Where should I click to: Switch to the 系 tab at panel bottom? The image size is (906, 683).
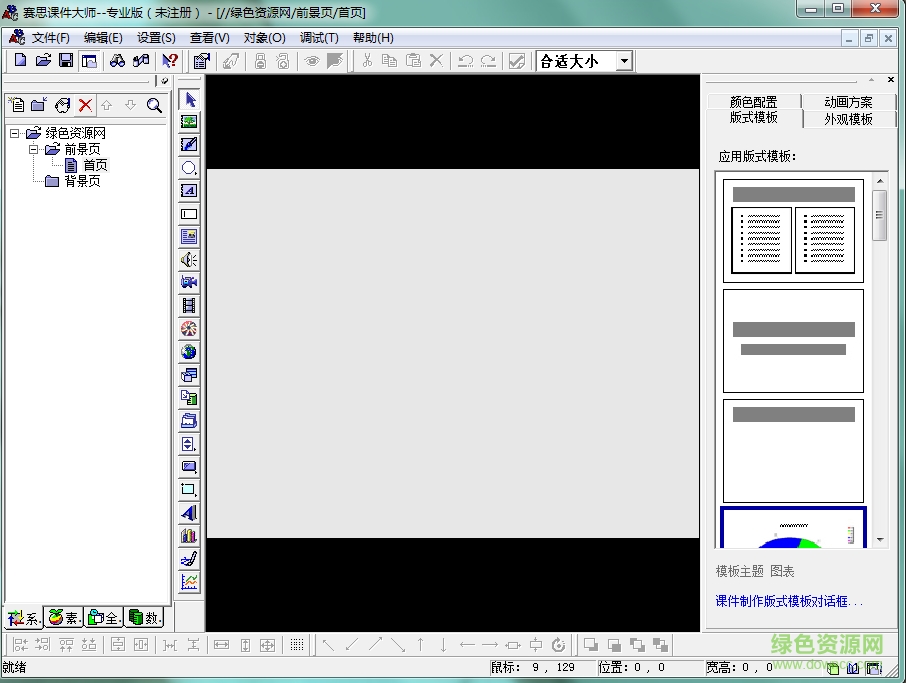[24, 618]
